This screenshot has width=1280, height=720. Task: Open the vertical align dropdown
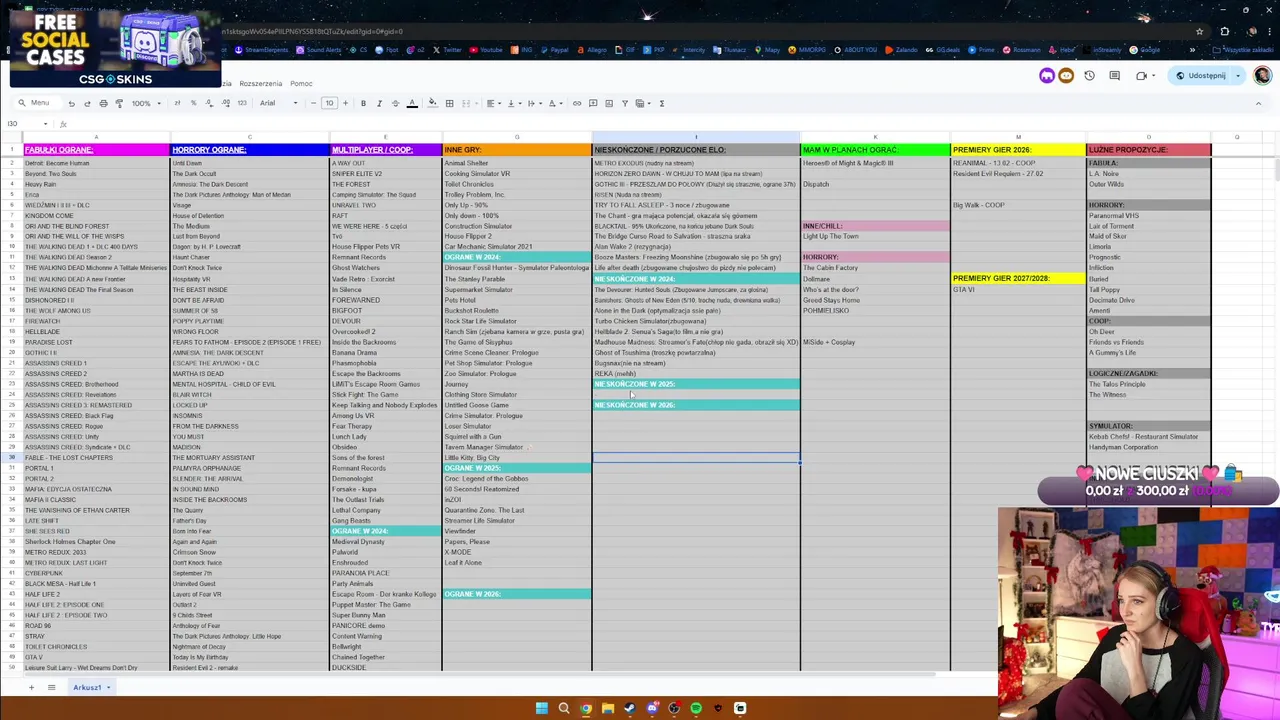click(x=513, y=103)
